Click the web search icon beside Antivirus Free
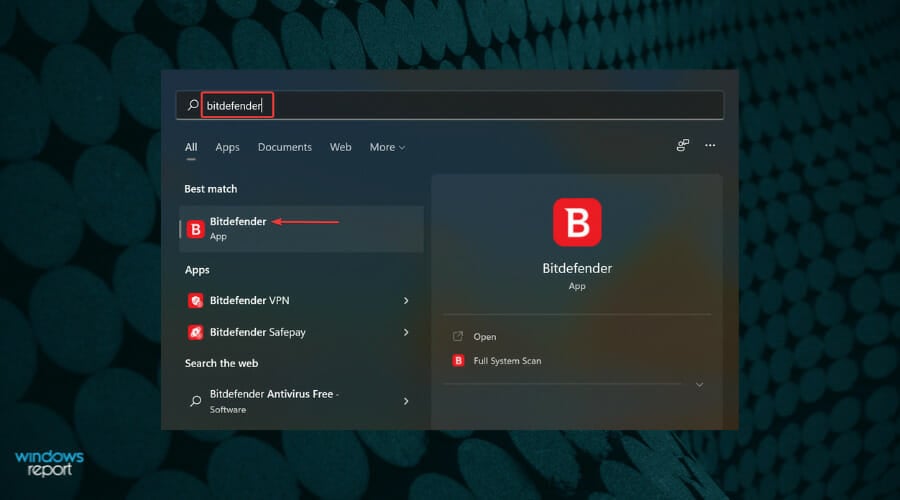 (x=196, y=401)
